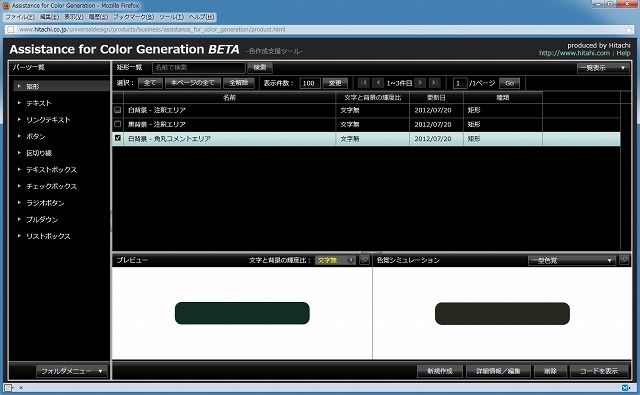
Task: Click the 新規作成 button
Action: pyautogui.click(x=440, y=371)
